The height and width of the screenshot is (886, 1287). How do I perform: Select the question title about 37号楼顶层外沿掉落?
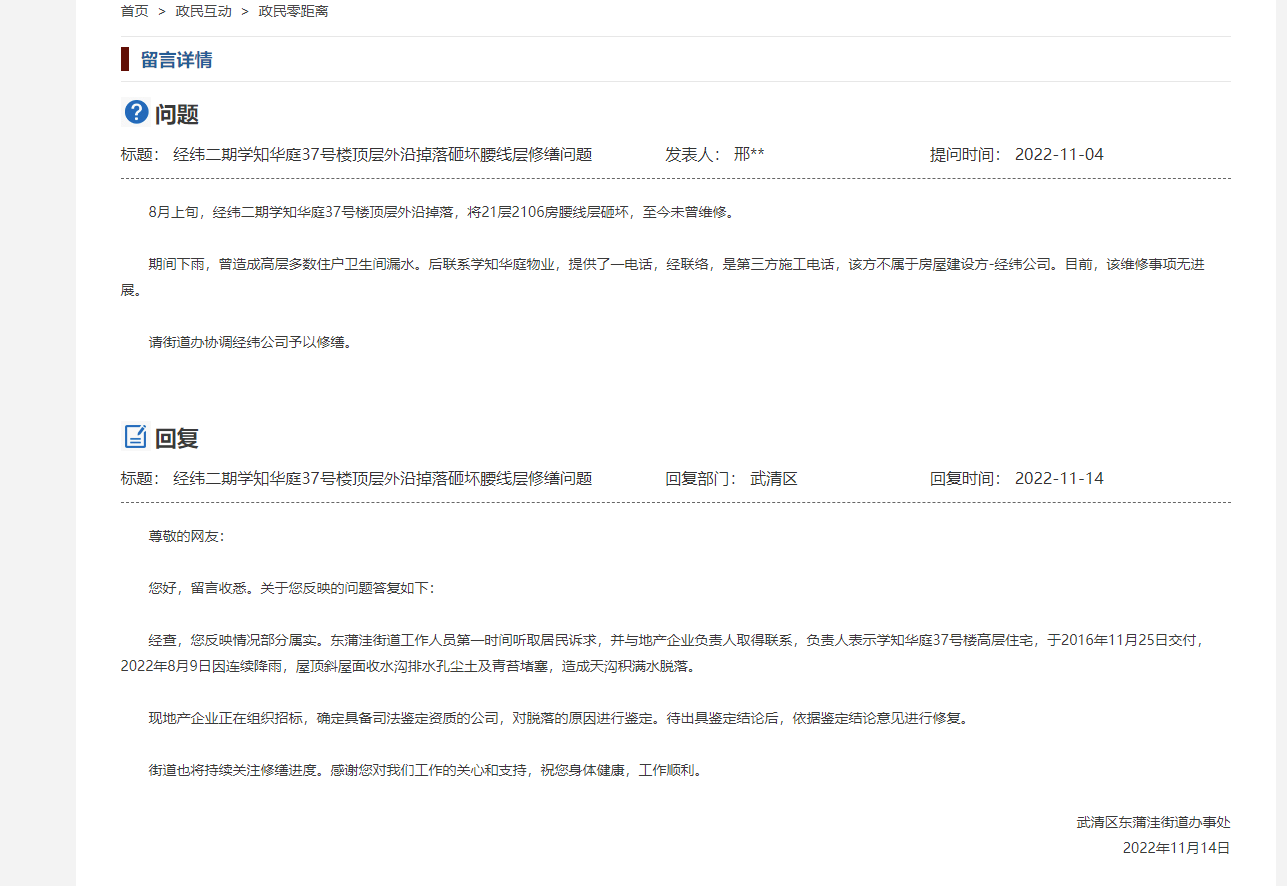383,155
